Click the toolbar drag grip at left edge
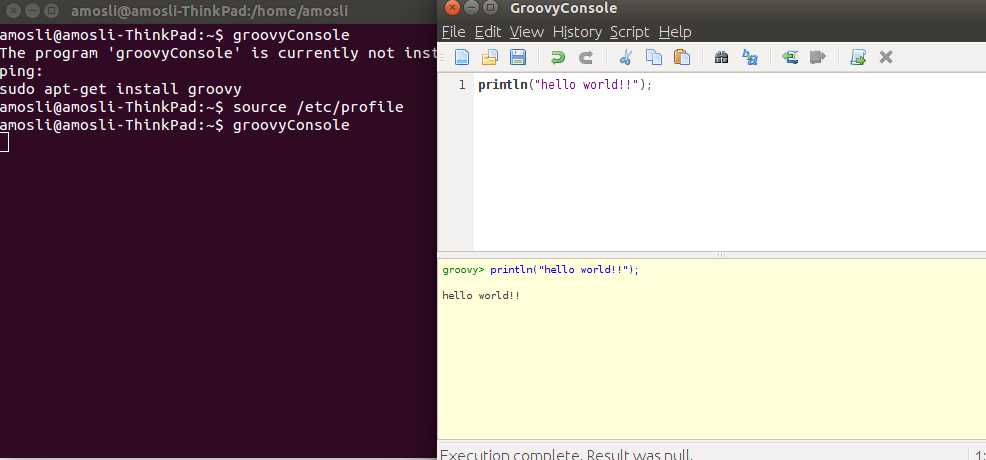Screen dimensions: 986x460 click(x=441, y=57)
